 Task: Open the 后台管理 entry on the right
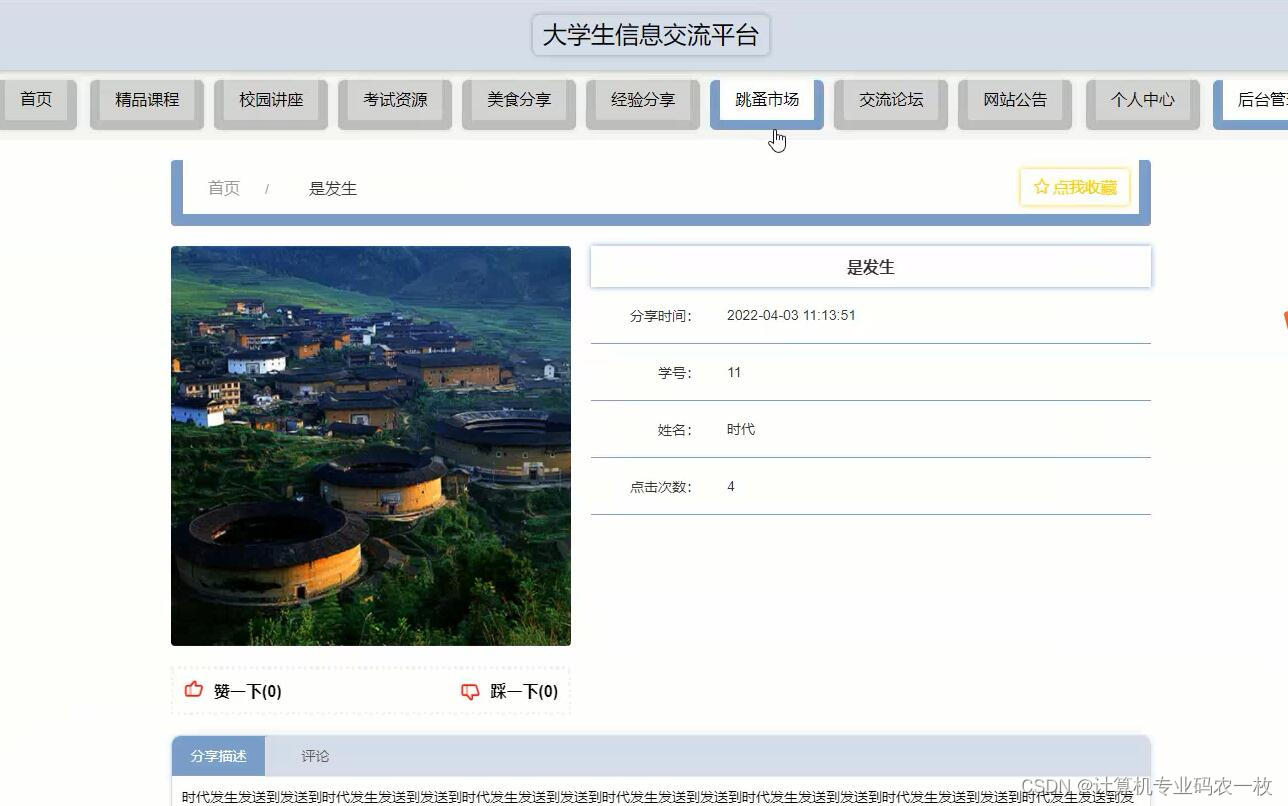point(1262,99)
